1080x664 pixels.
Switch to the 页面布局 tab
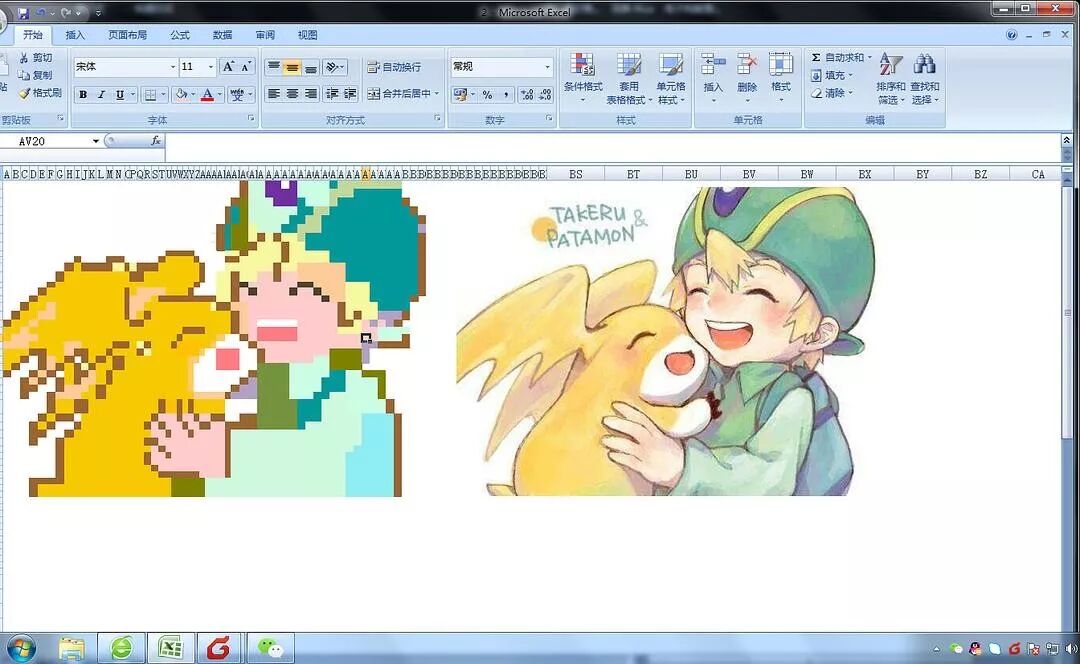[x=127, y=34]
